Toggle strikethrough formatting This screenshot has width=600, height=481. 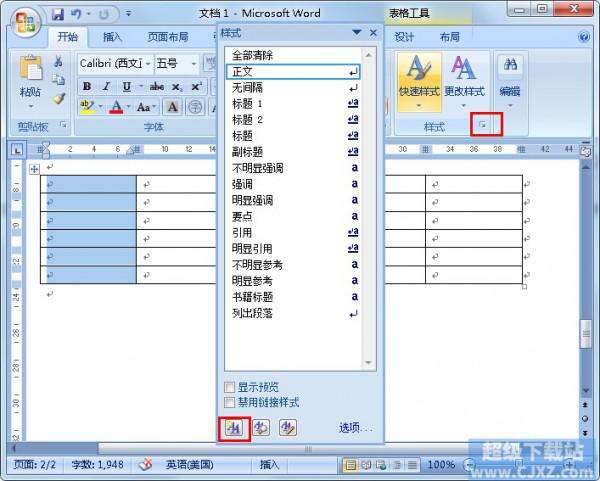(x=157, y=86)
